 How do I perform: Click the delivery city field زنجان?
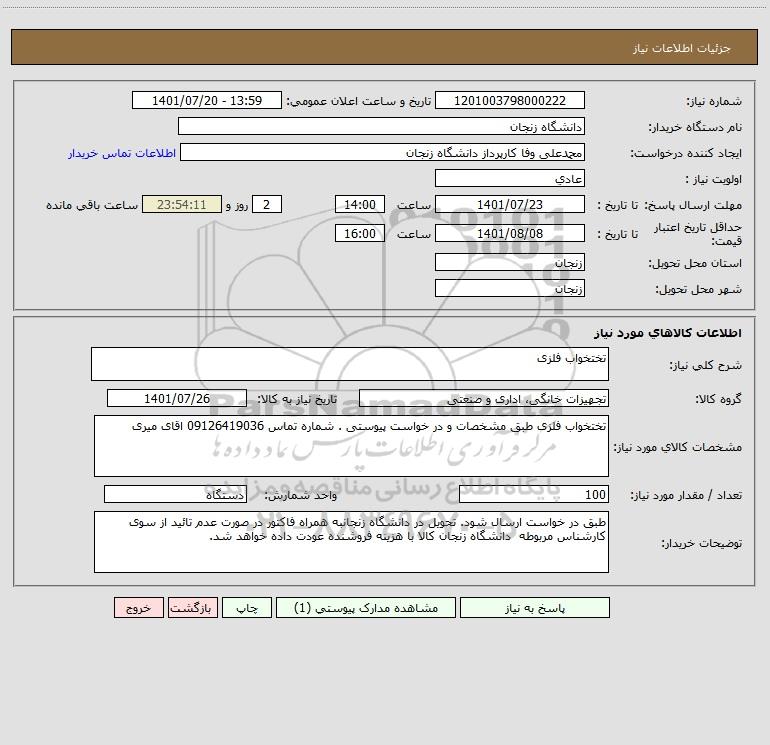pyautogui.click(x=510, y=288)
